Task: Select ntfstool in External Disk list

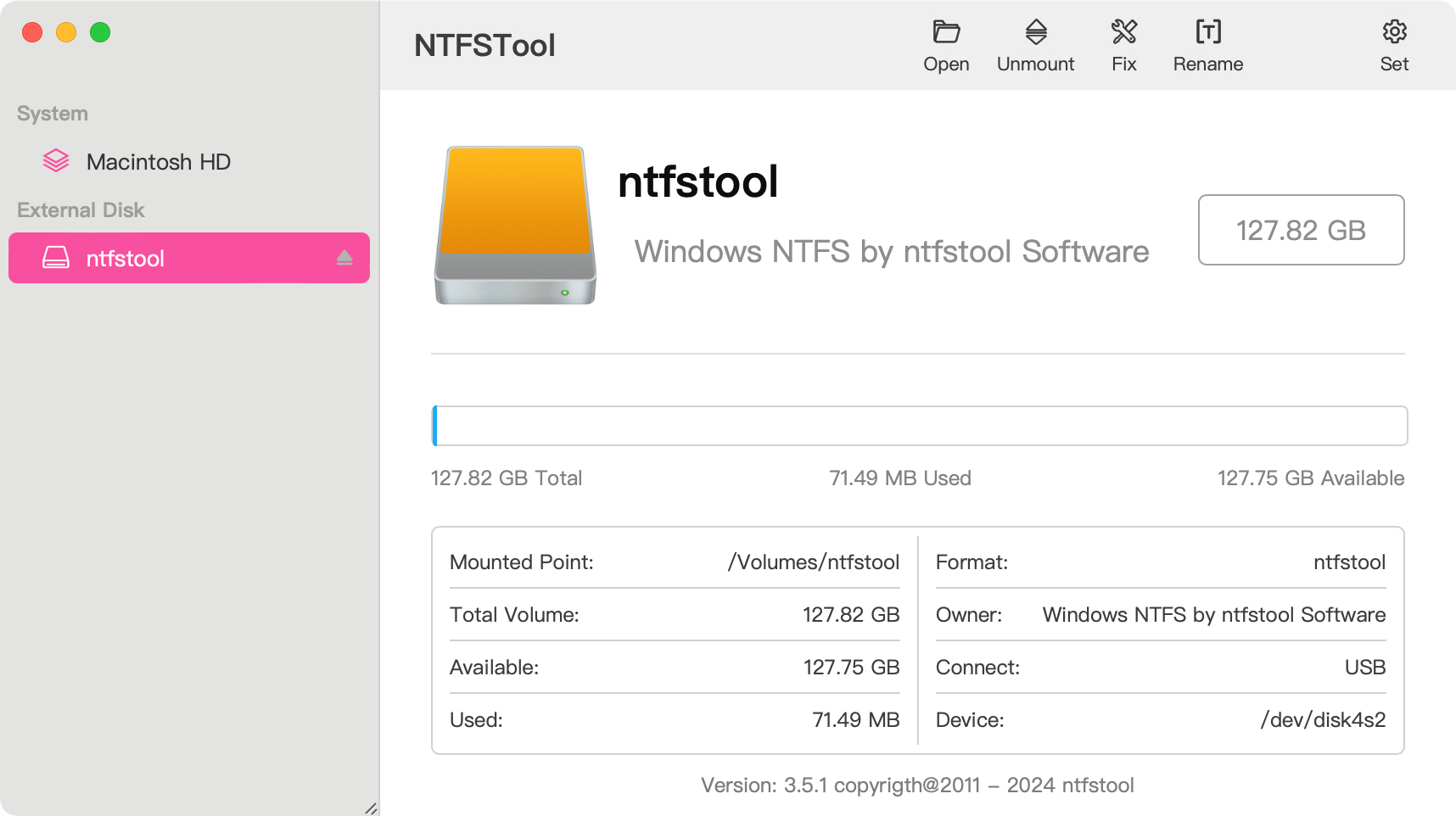Action: pos(126,259)
